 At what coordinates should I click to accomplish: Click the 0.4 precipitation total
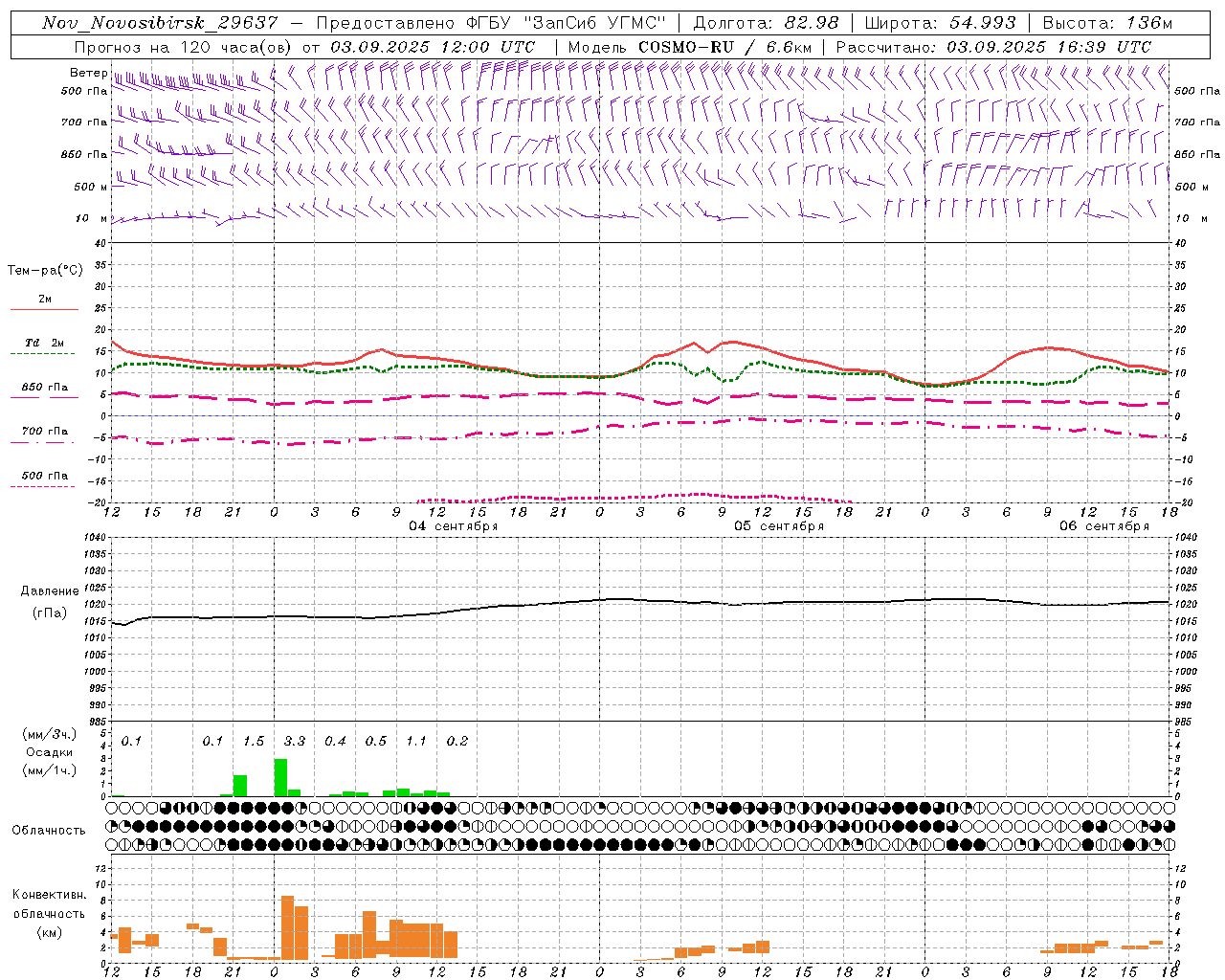tap(335, 741)
